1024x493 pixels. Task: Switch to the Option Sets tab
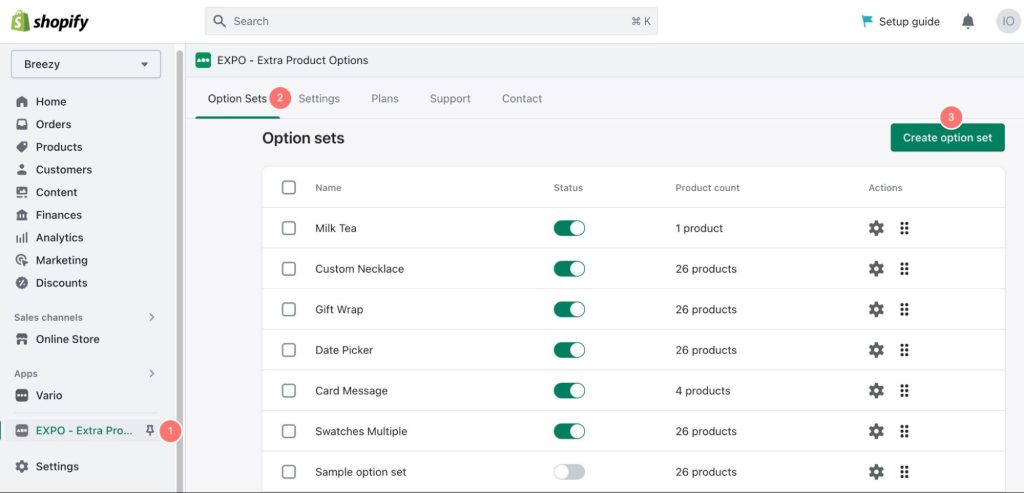(237, 99)
